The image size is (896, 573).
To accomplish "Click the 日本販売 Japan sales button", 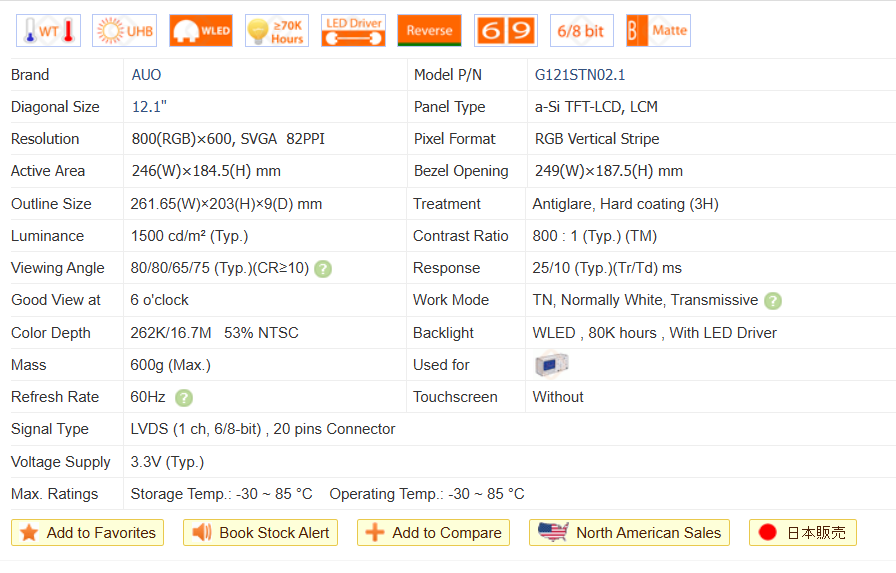I will pos(803,533).
